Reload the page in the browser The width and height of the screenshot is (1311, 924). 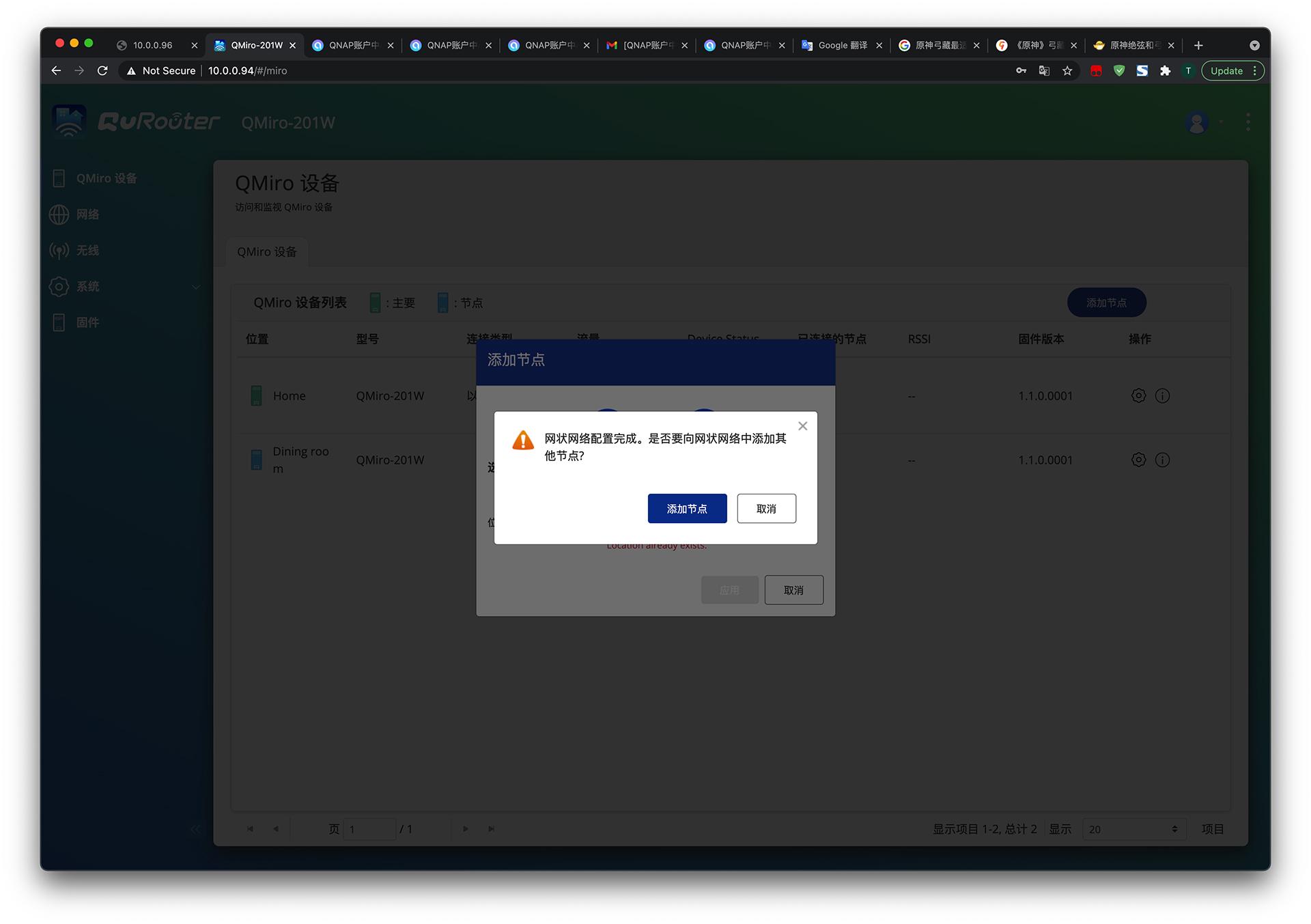[102, 71]
